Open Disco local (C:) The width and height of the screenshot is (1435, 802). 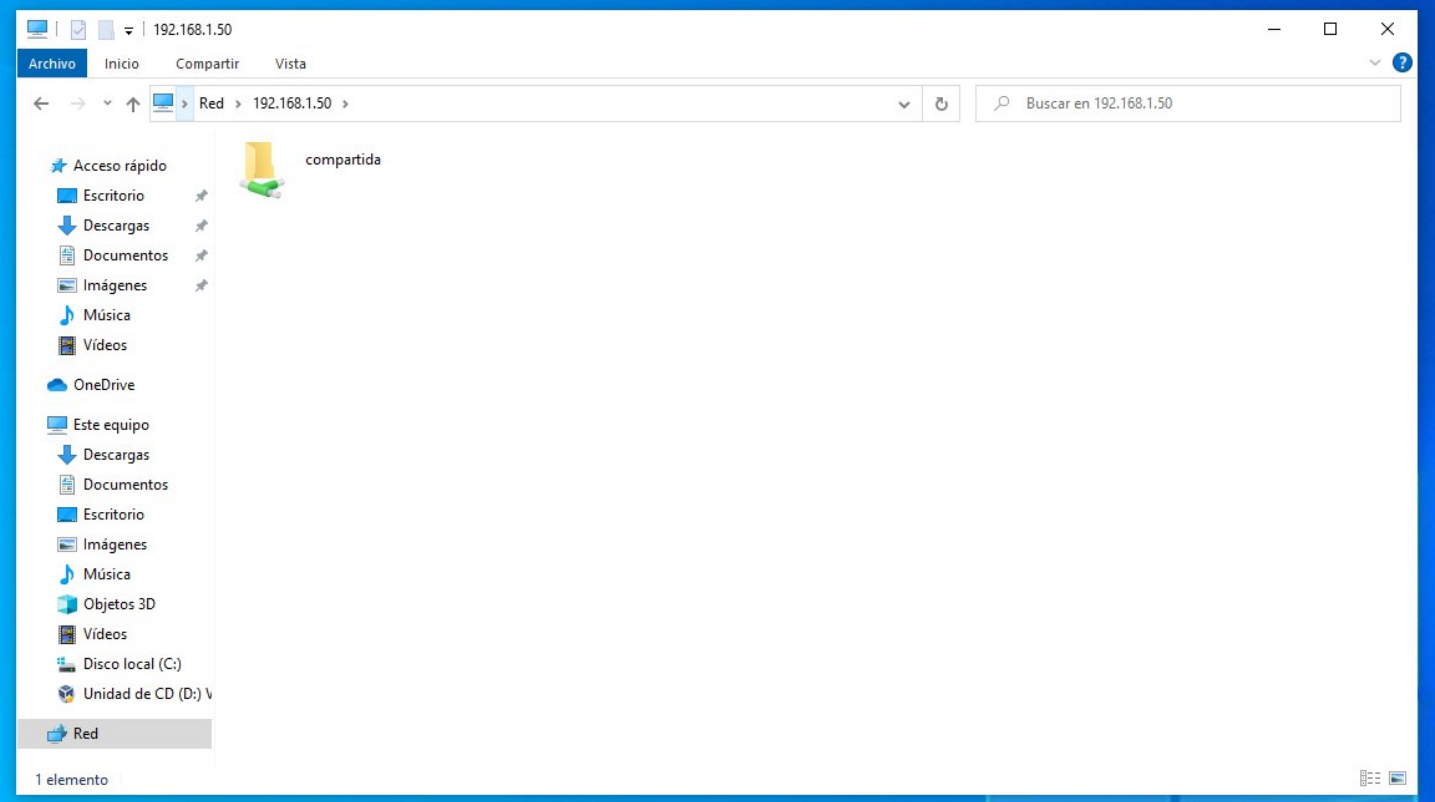pos(114,663)
